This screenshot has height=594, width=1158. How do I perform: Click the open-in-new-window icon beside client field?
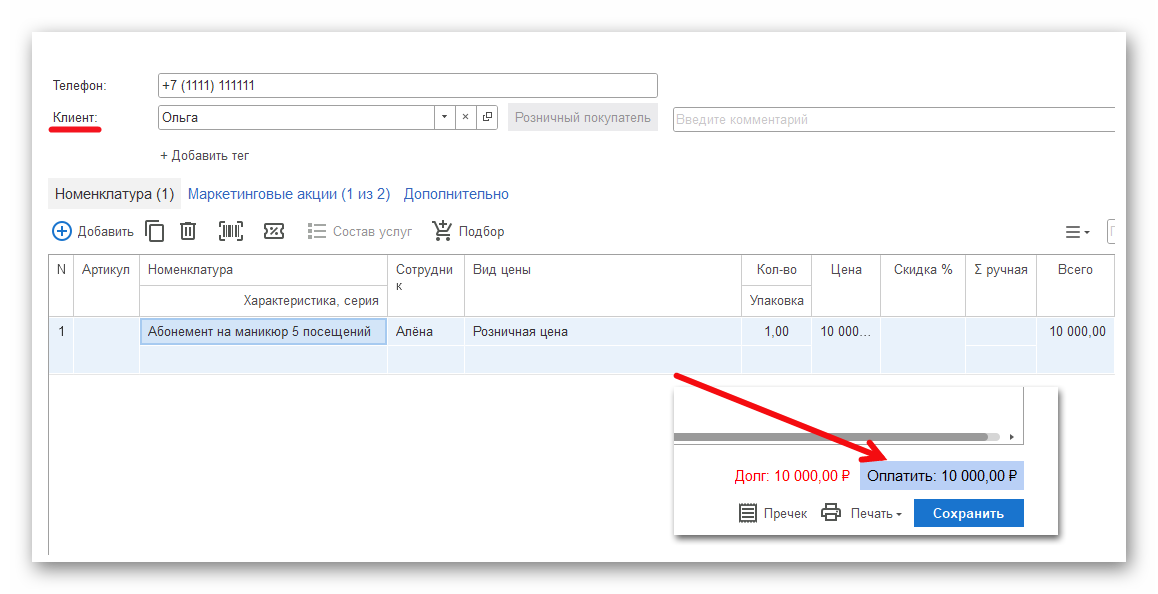[x=488, y=117]
